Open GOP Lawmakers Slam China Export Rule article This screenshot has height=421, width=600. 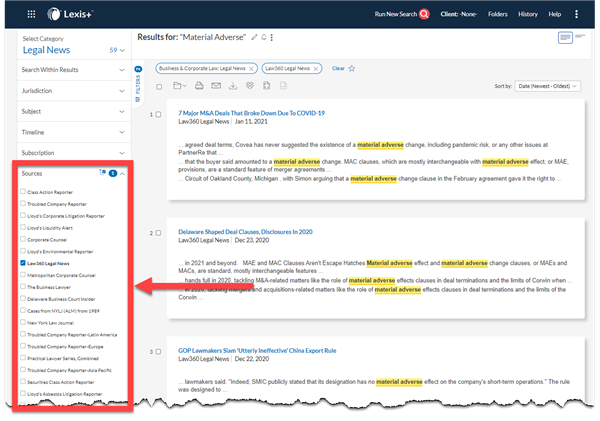257,351
